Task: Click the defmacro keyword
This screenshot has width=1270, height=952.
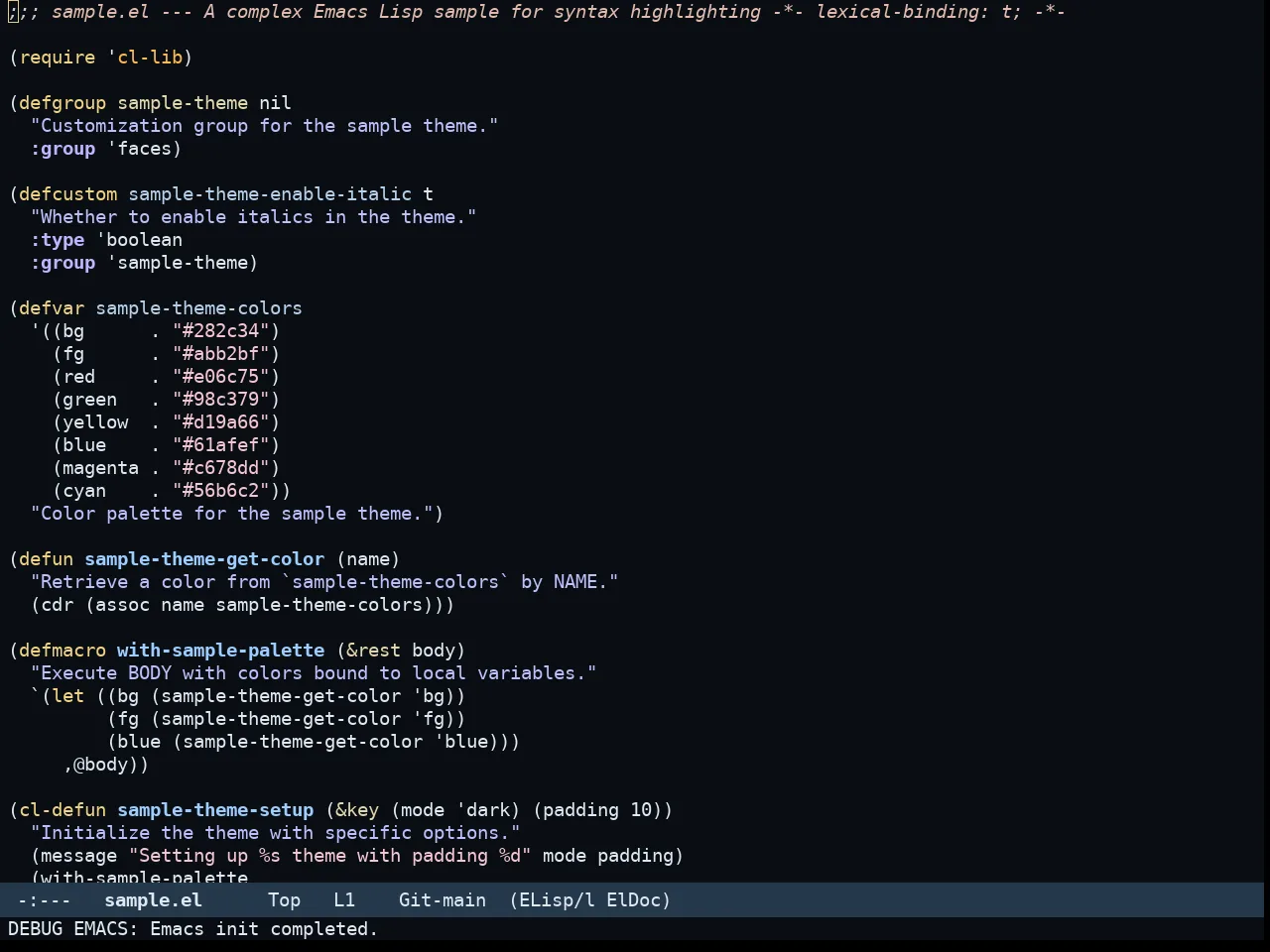Action: pos(63,651)
